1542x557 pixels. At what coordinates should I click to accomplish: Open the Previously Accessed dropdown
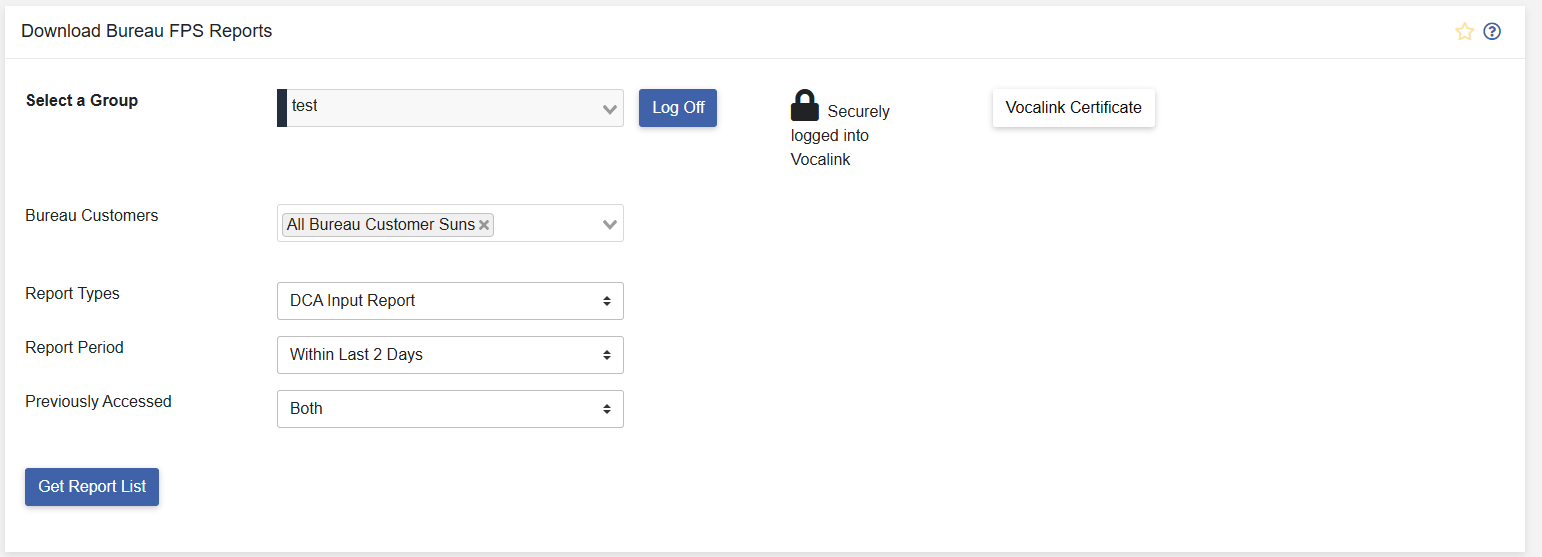pos(450,409)
